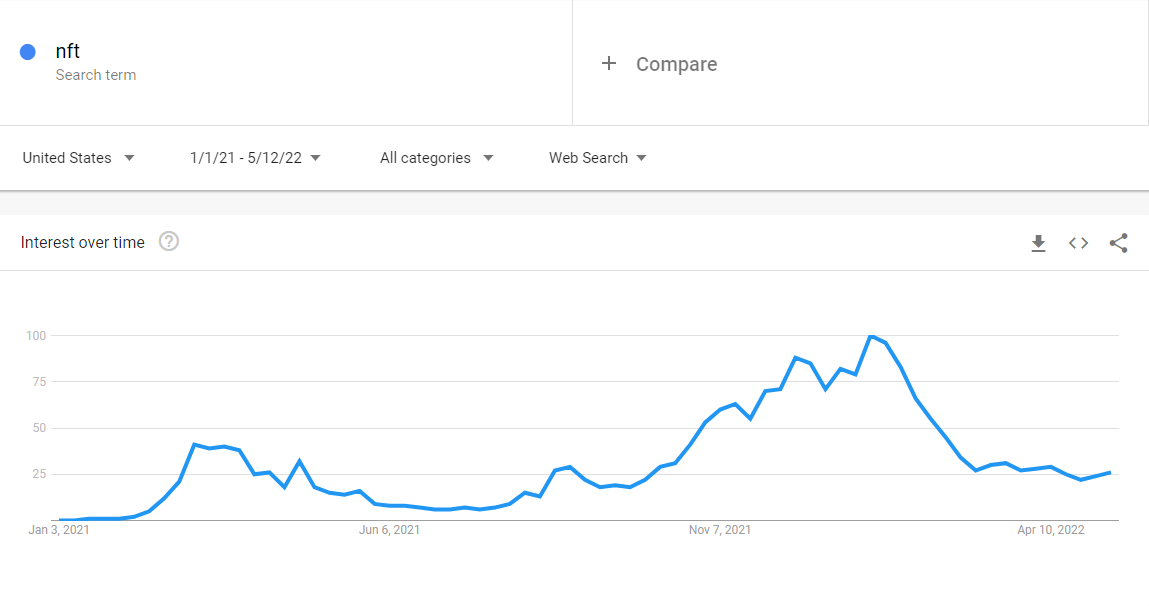Open help for Interest over time
The image size is (1149, 606).
point(169,242)
